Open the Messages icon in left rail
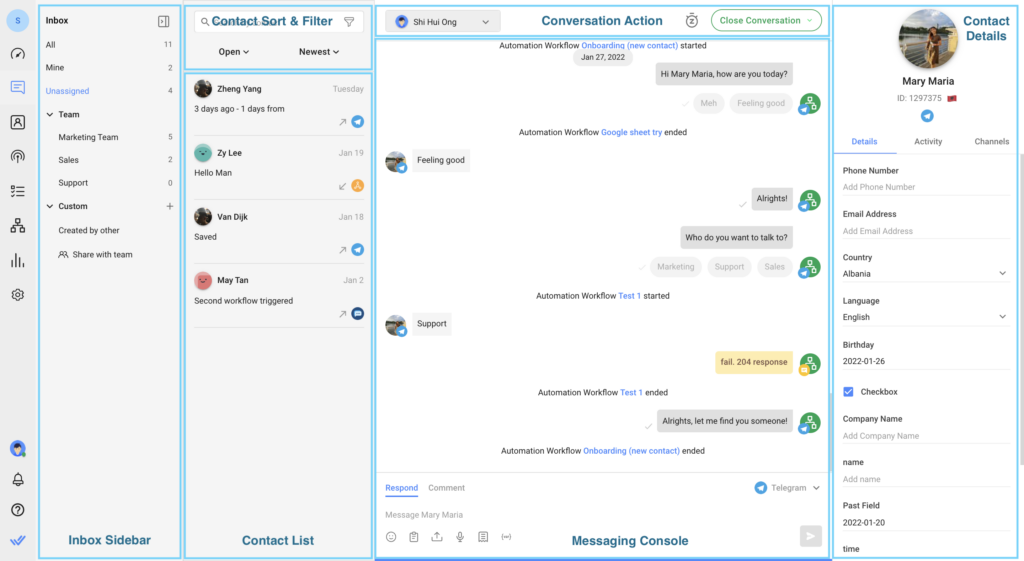The height and width of the screenshot is (561, 1024). 18,88
